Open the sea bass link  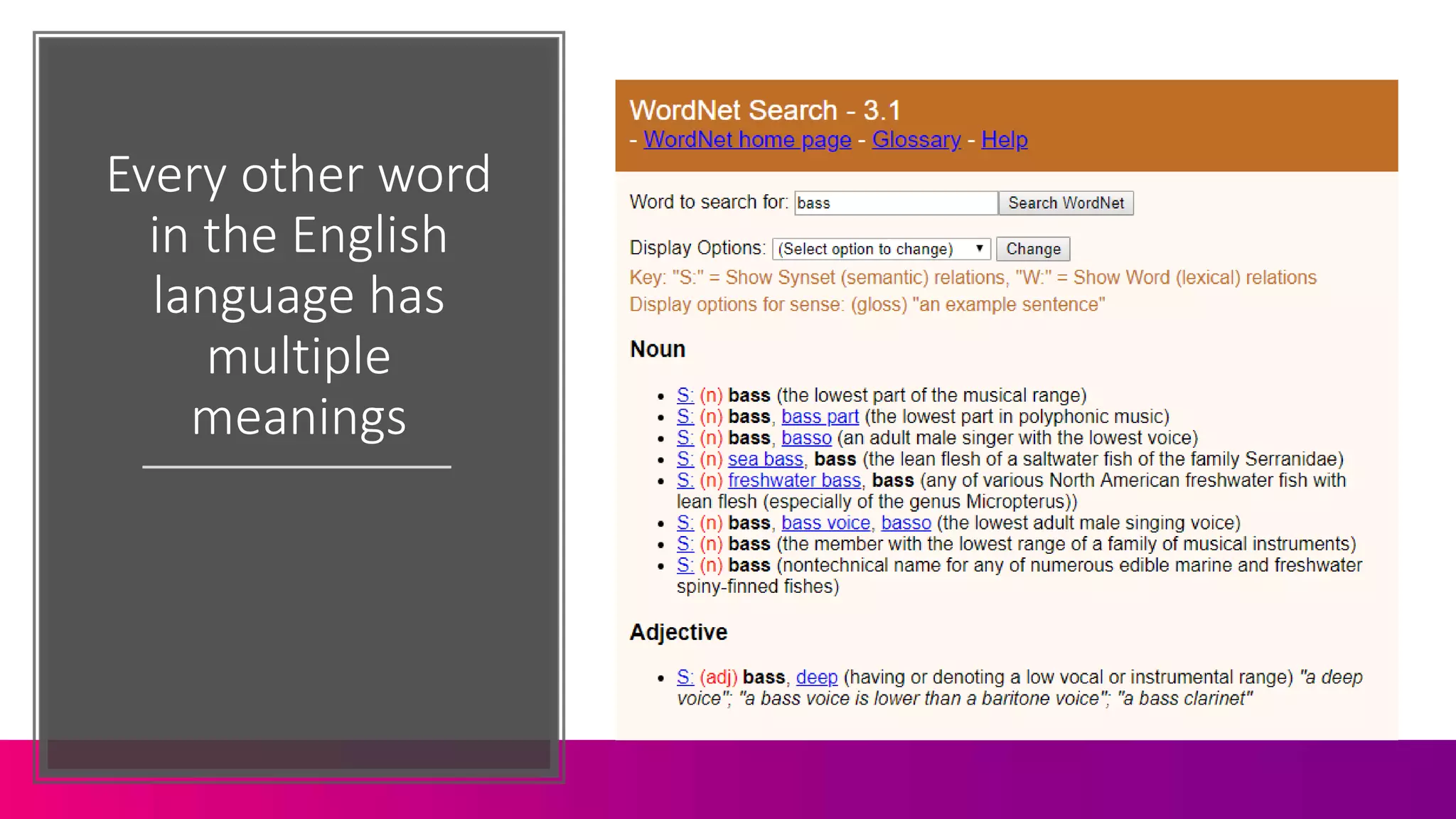click(765, 459)
